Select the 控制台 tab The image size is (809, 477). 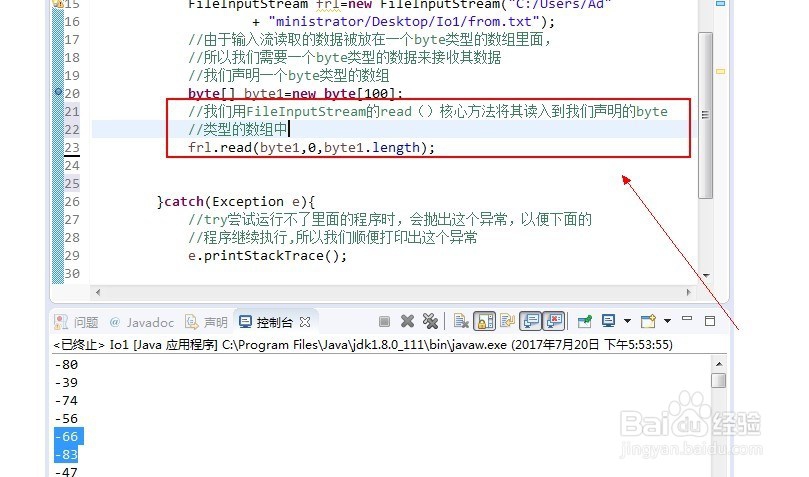pyautogui.click(x=267, y=323)
